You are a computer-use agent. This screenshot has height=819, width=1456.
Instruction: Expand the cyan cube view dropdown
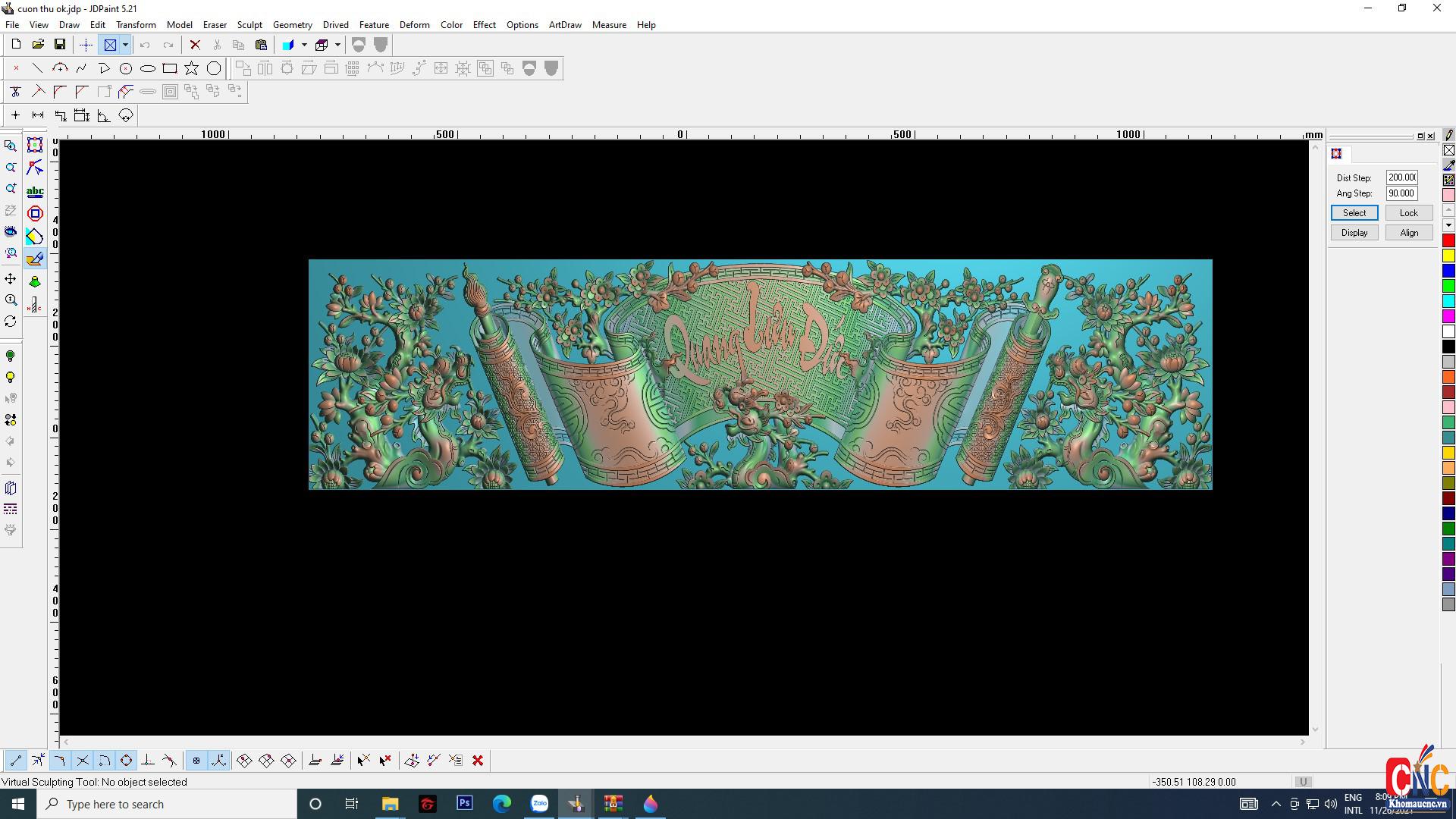coord(304,45)
